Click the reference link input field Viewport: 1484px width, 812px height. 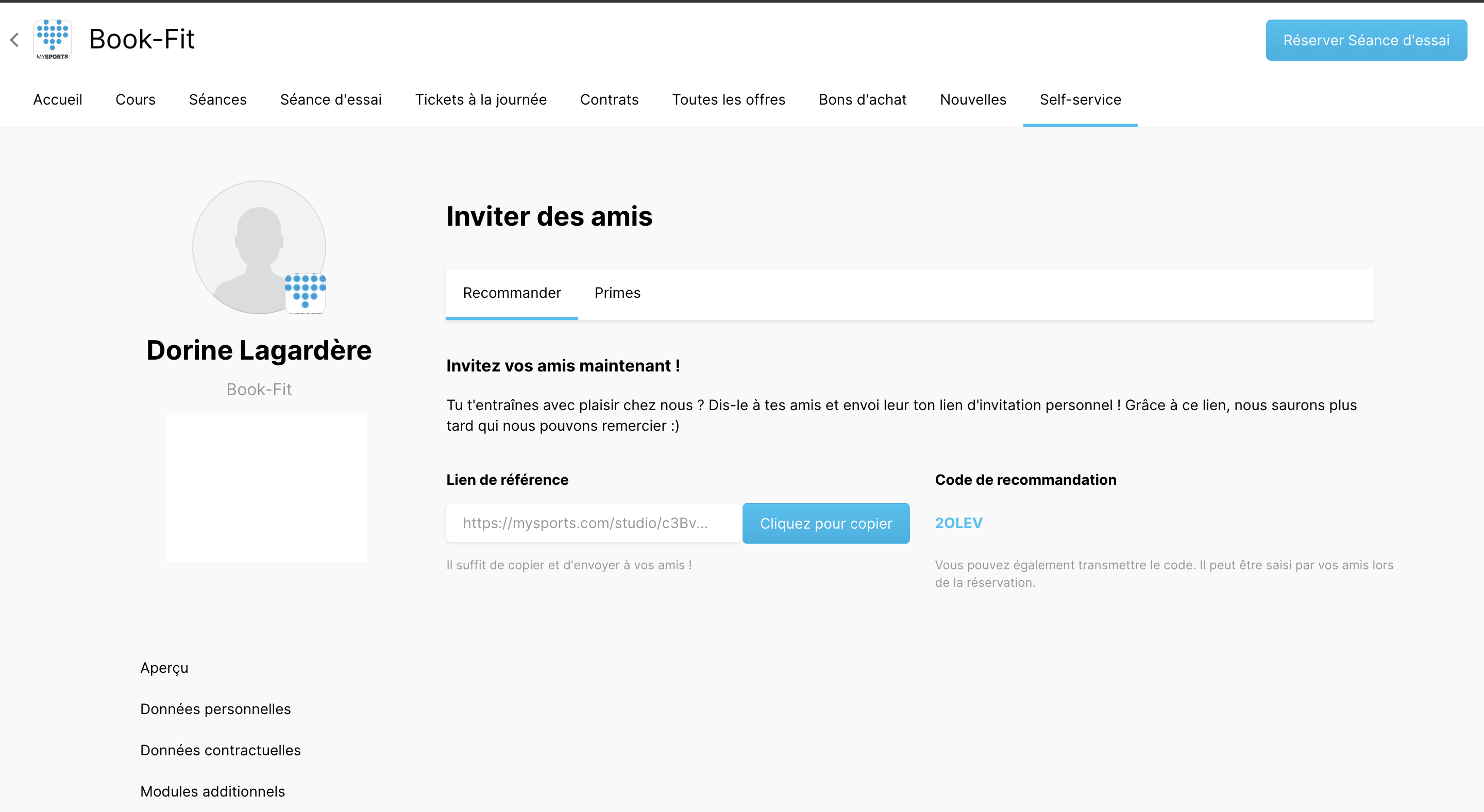coord(594,523)
